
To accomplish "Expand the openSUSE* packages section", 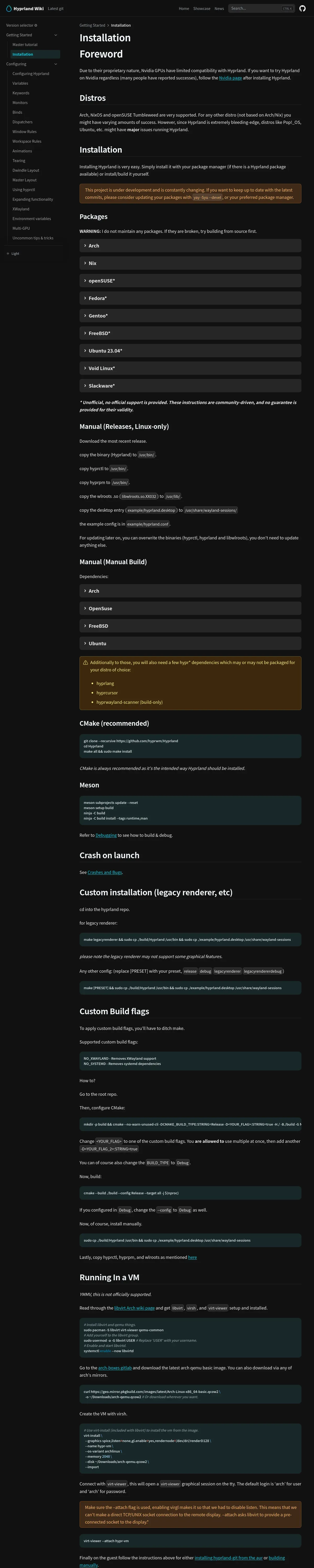I will (190, 281).
